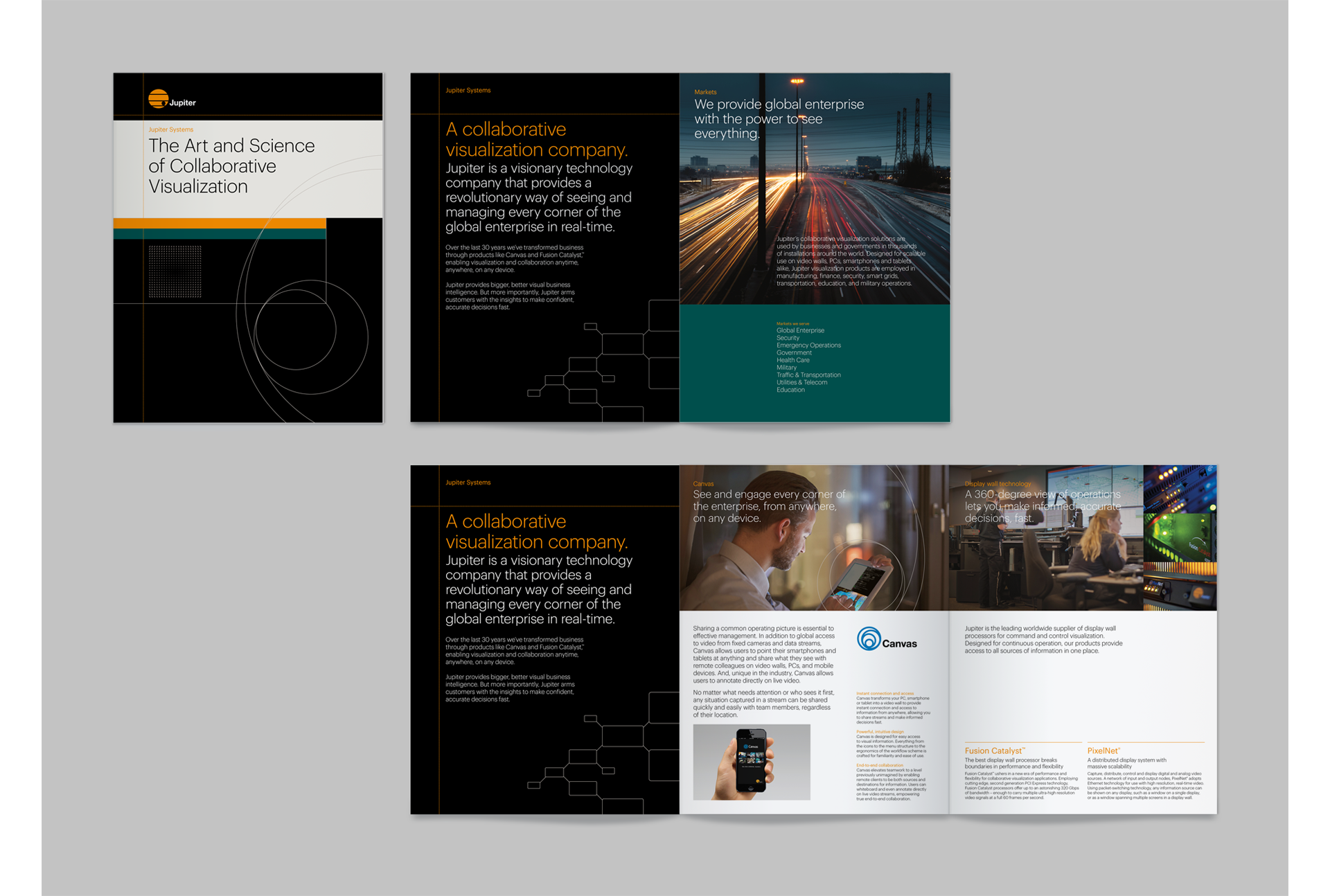This screenshot has width=1330, height=896.
Task: Click the 'End-to-end collaboration' heading
Action: point(879,765)
